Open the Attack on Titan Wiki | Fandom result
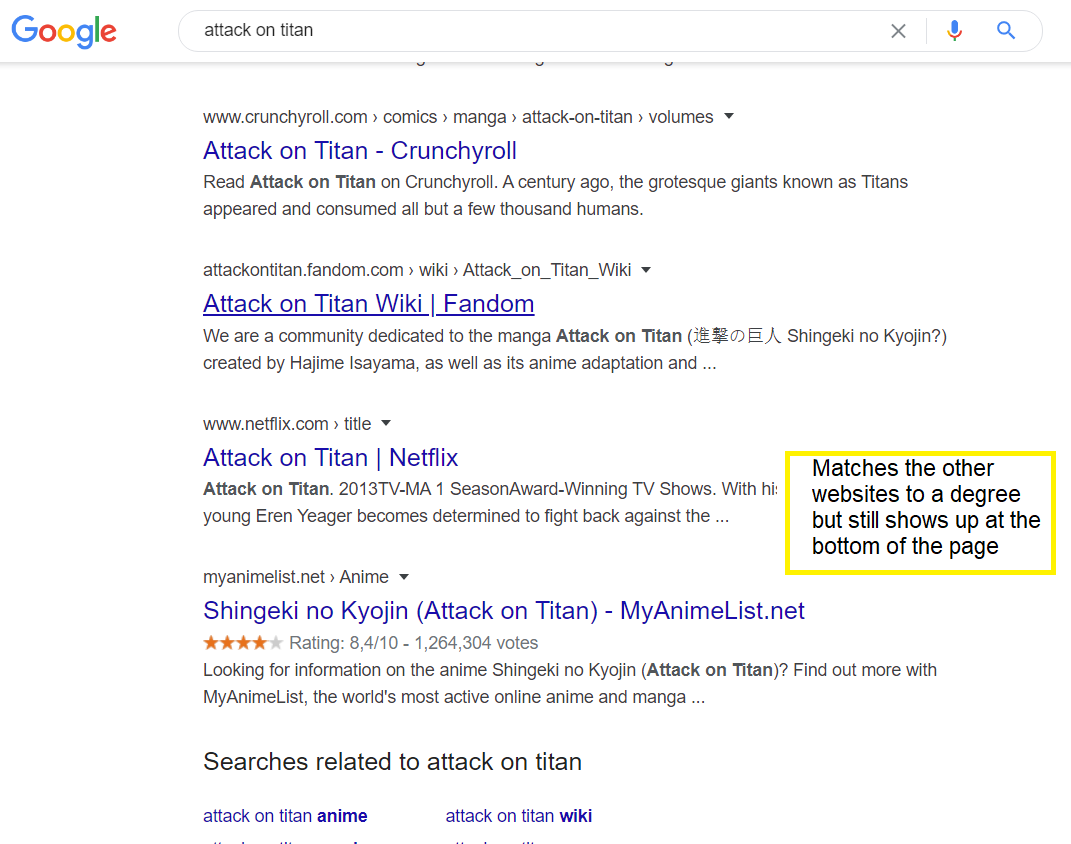This screenshot has width=1071, height=844. click(368, 303)
